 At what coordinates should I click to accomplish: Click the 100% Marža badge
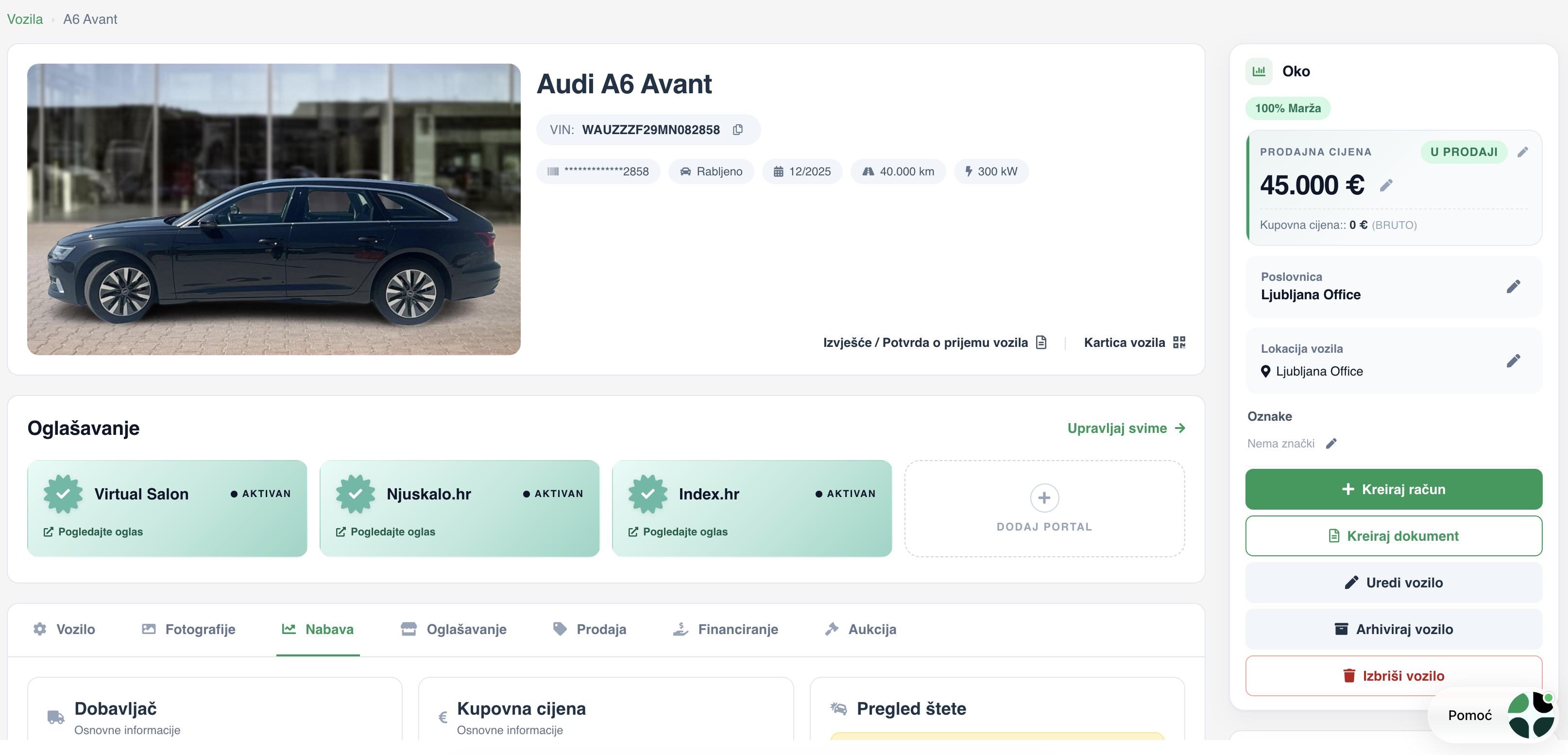pyautogui.click(x=1288, y=108)
